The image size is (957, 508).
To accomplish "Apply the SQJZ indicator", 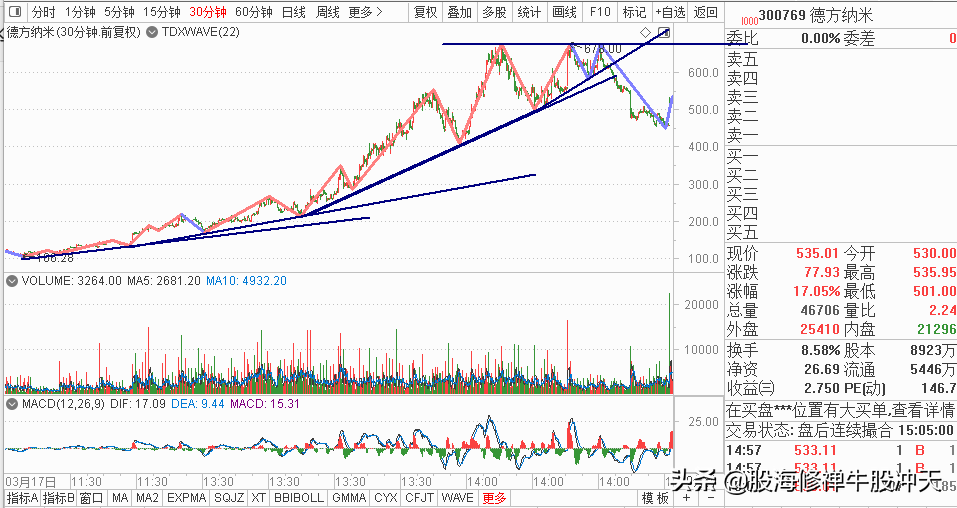I will click(228, 498).
